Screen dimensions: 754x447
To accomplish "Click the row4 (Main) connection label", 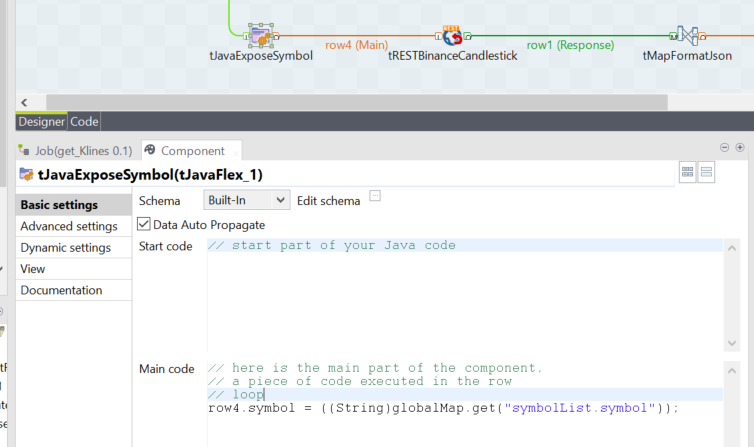I will click(x=356, y=45).
